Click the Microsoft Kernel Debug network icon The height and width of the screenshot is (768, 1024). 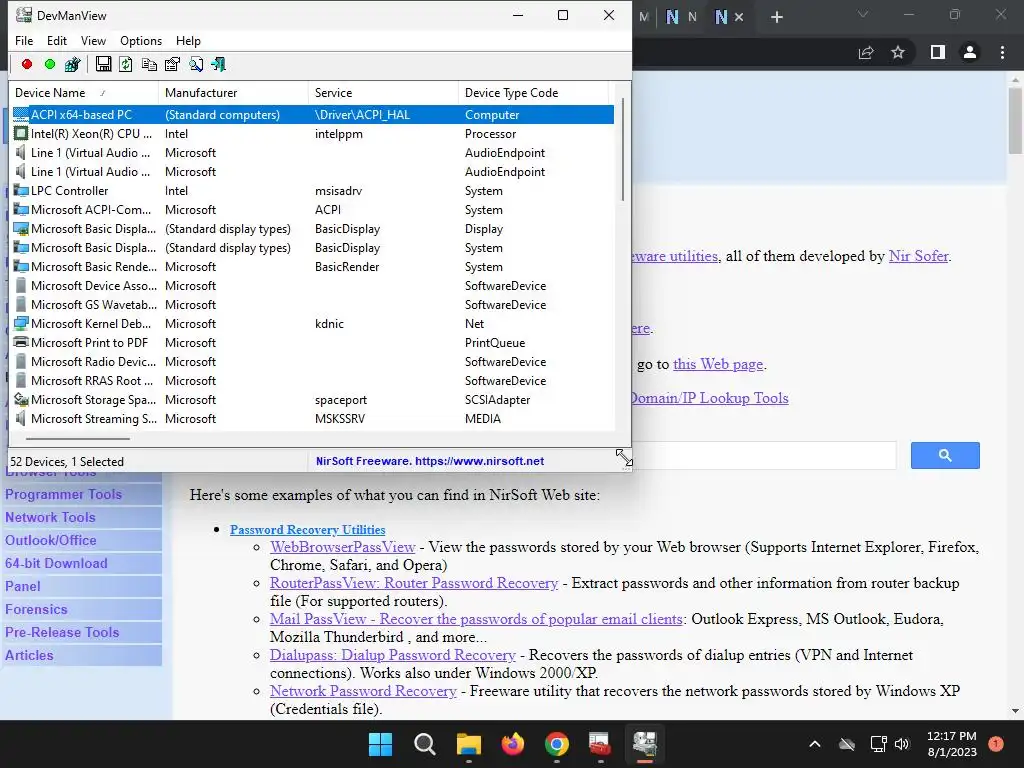tap(21, 323)
